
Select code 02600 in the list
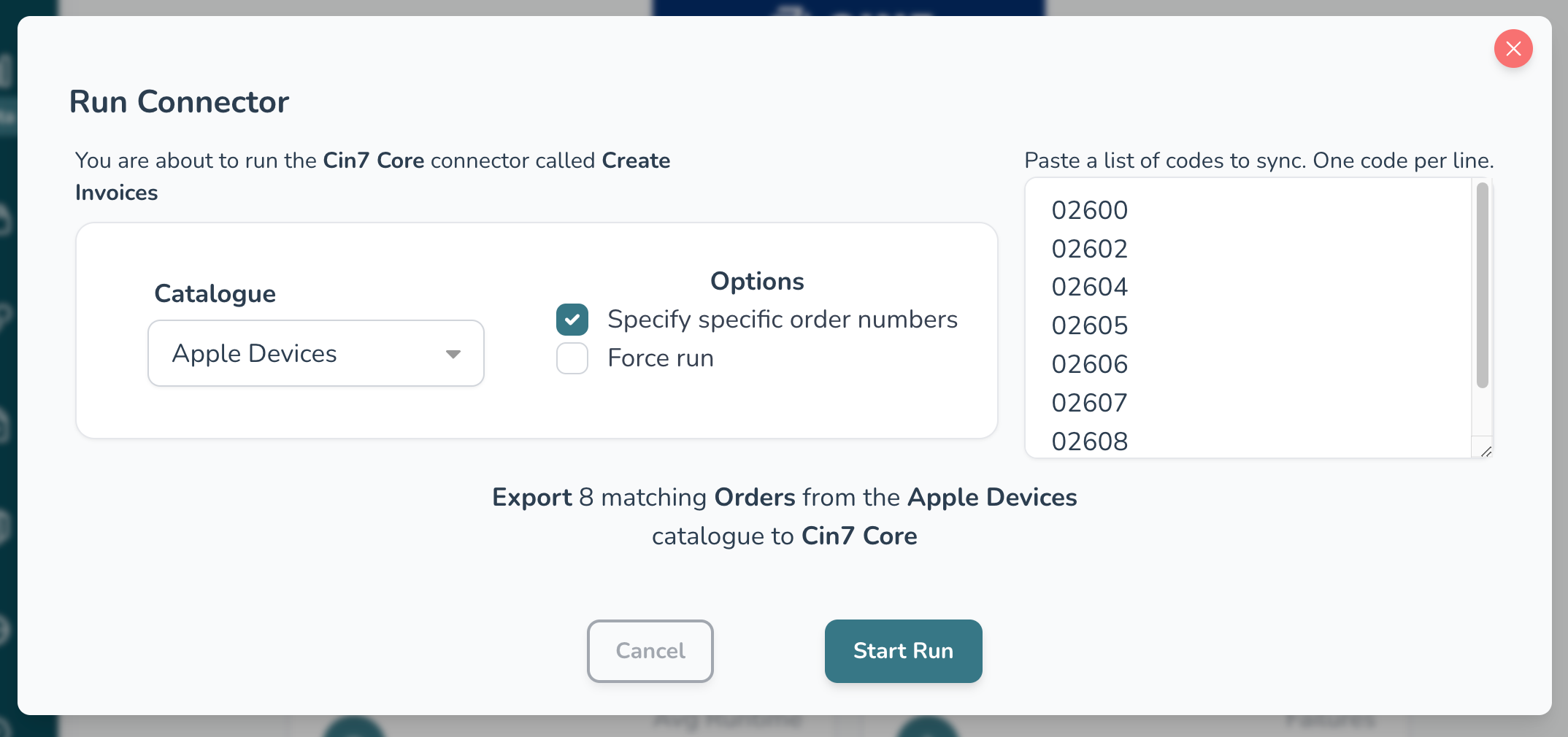click(x=1089, y=210)
